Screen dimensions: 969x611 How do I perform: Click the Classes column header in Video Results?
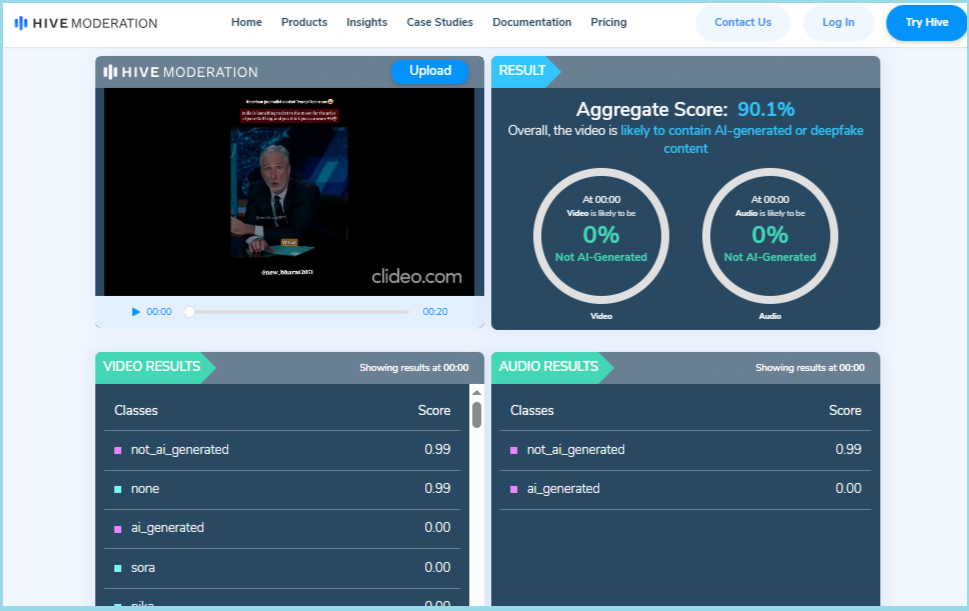[136, 411]
